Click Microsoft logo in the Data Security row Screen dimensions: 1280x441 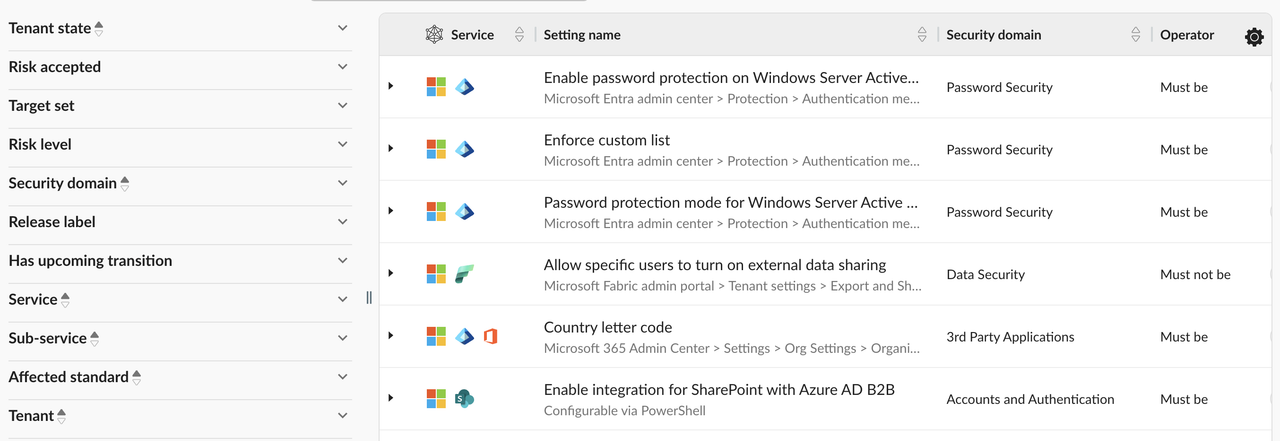click(436, 274)
